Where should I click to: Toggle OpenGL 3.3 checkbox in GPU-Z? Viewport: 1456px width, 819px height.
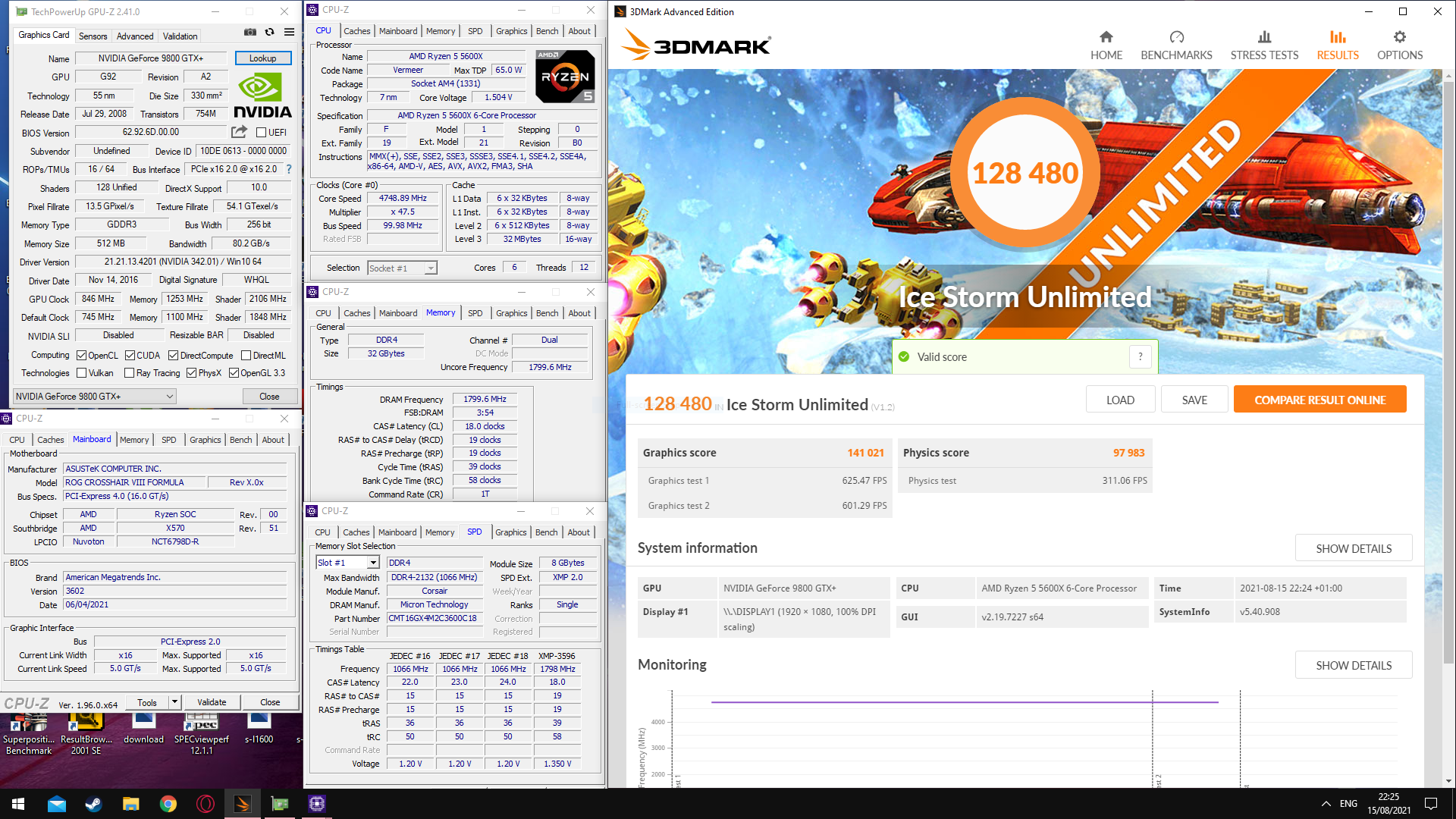(234, 372)
